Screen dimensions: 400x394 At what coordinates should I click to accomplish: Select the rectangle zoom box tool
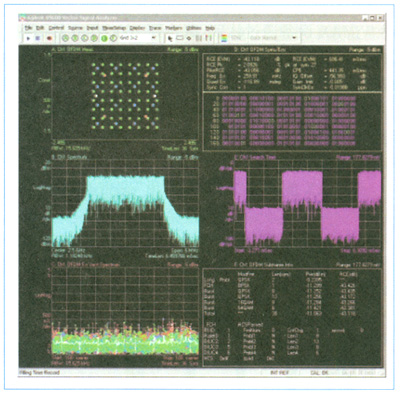coord(180,38)
